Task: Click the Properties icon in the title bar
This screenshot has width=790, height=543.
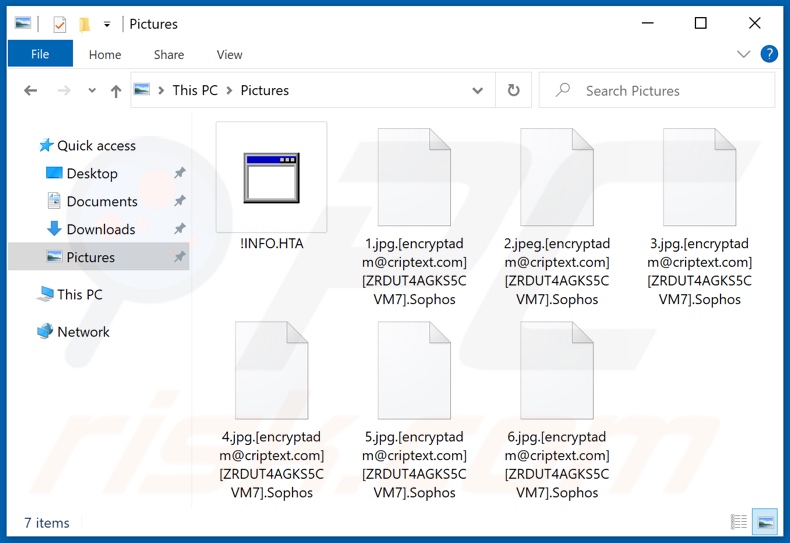Action: tap(59, 24)
